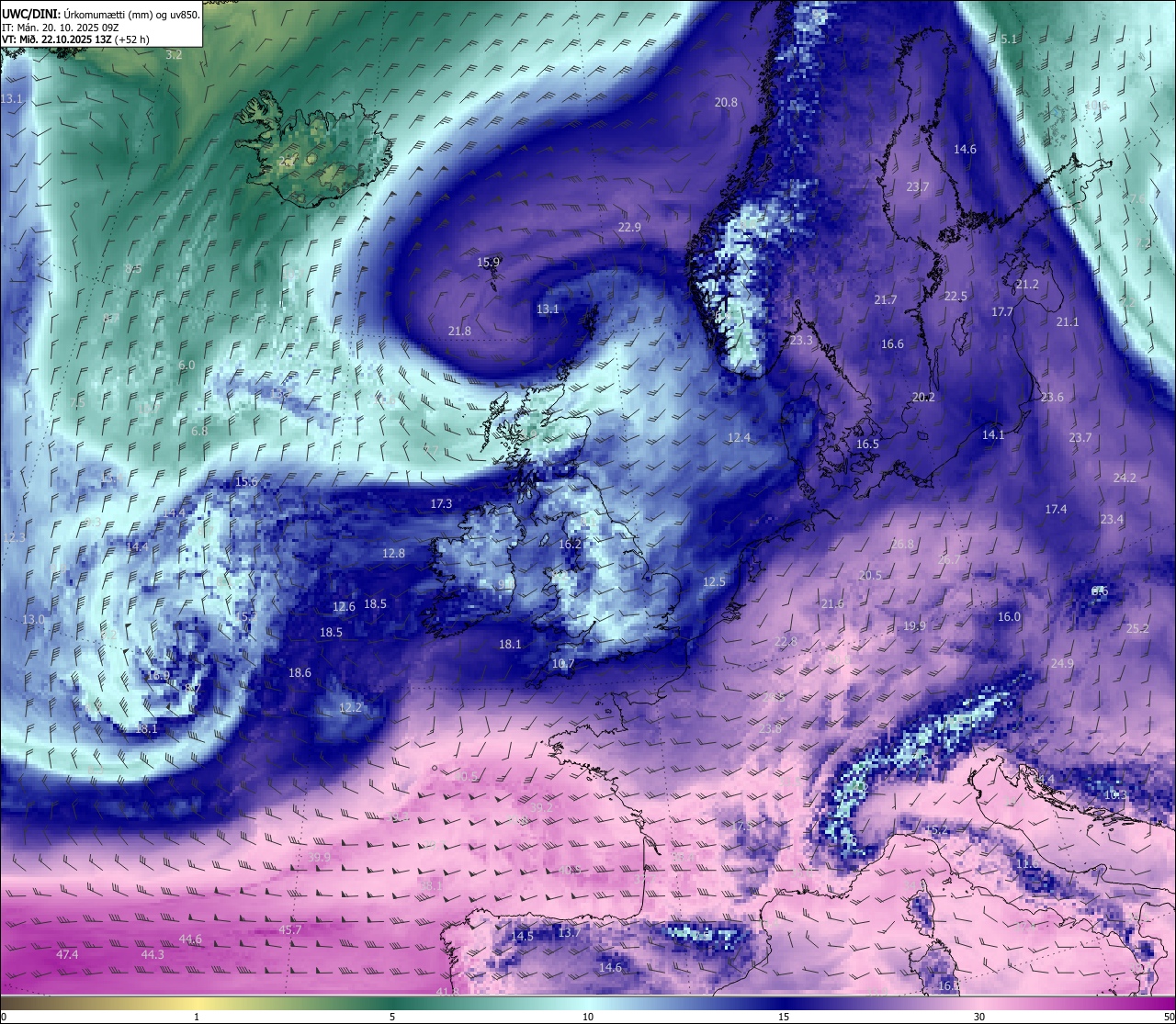Click the 16.2 value over Britain
Image resolution: width=1176 pixels, height=1024 pixels.
[x=570, y=544]
